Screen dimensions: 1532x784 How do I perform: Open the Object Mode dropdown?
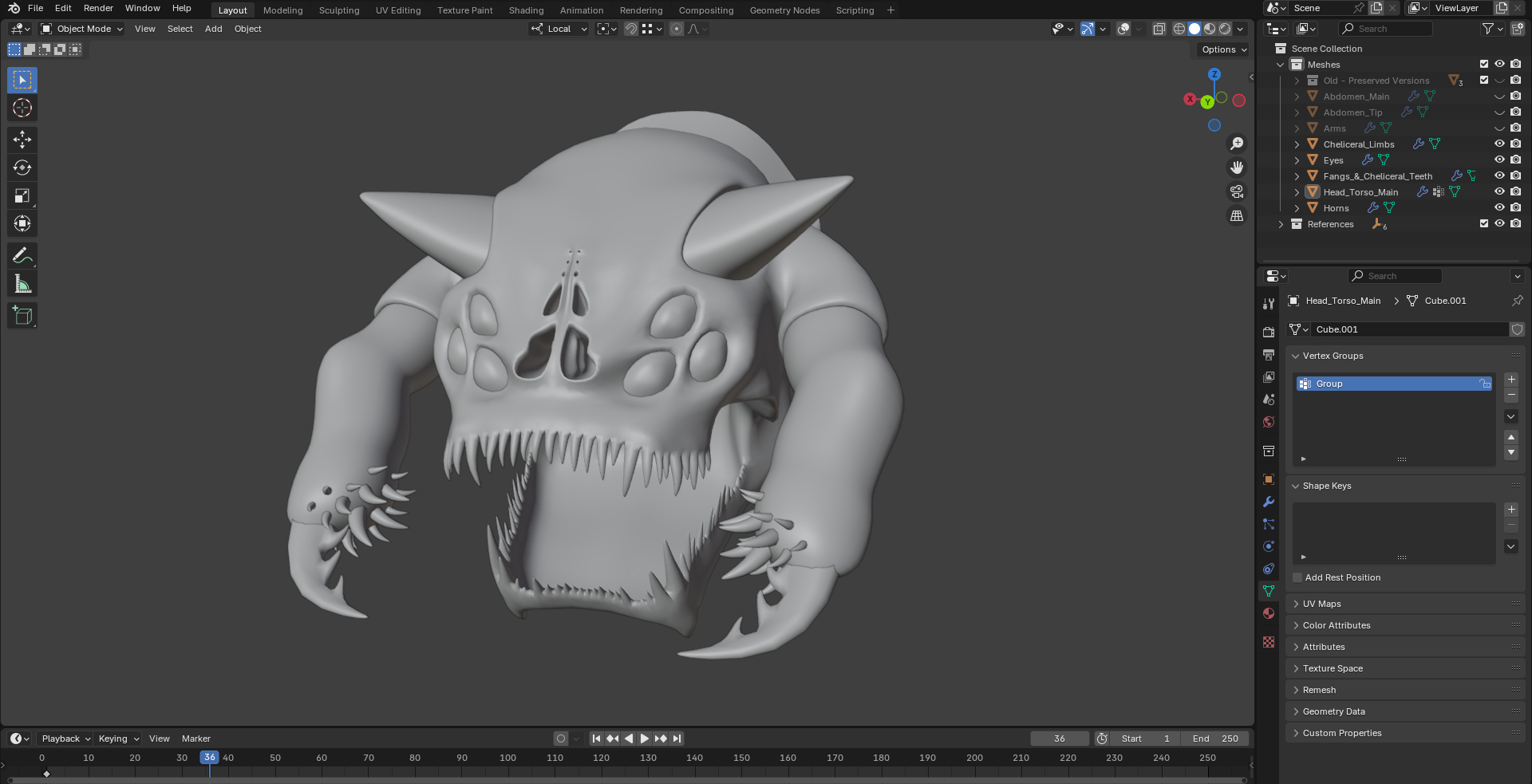[x=82, y=29]
